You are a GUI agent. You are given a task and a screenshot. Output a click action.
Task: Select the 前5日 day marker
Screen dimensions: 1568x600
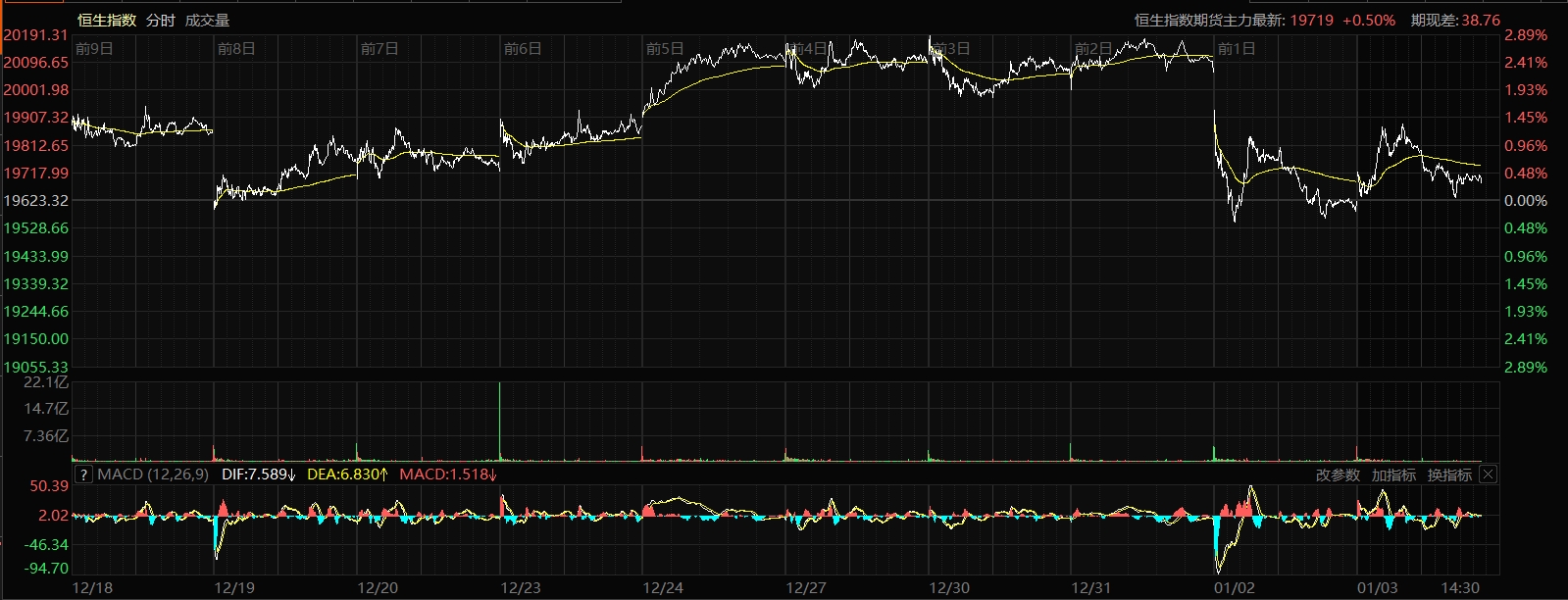coord(665,48)
